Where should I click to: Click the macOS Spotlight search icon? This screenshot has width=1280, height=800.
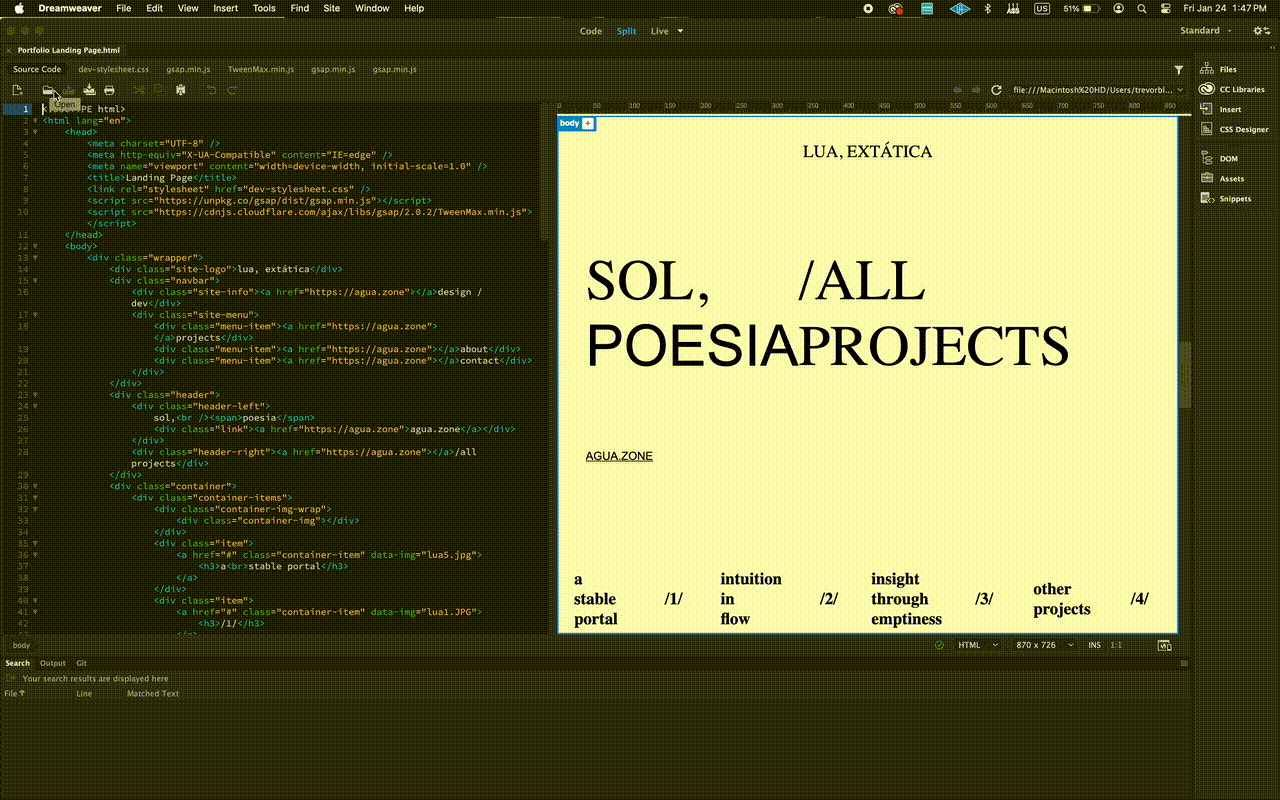pyautogui.click(x=1142, y=8)
